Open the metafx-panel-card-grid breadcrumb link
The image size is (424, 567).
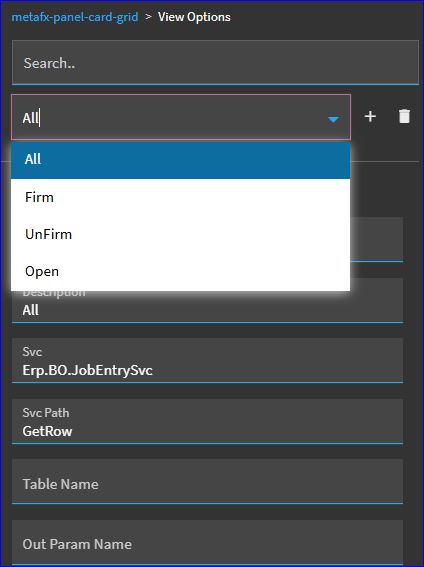[x=75, y=17]
